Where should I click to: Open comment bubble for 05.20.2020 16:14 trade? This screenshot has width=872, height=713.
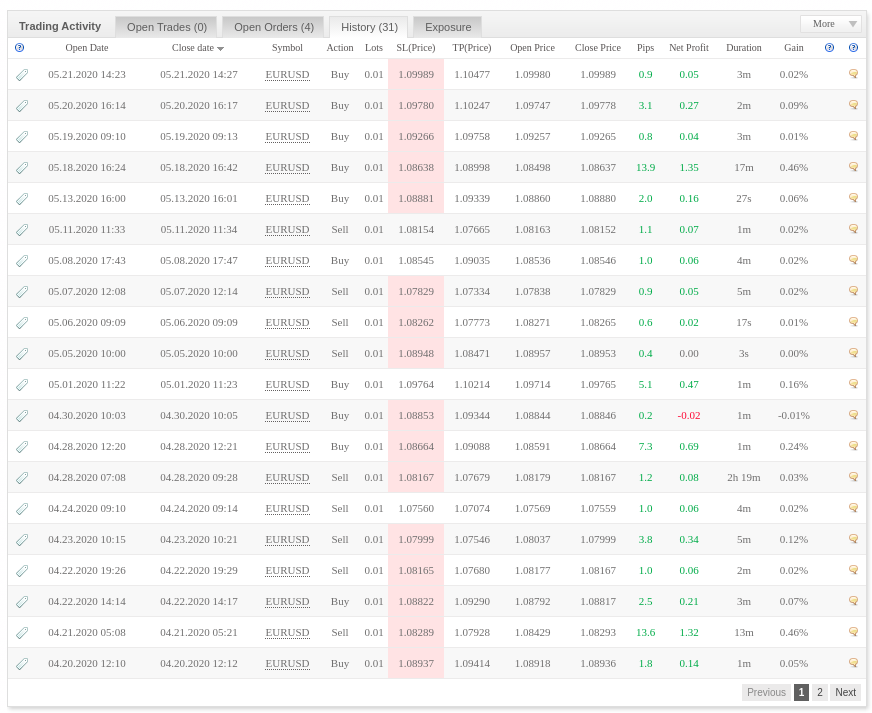point(853,105)
